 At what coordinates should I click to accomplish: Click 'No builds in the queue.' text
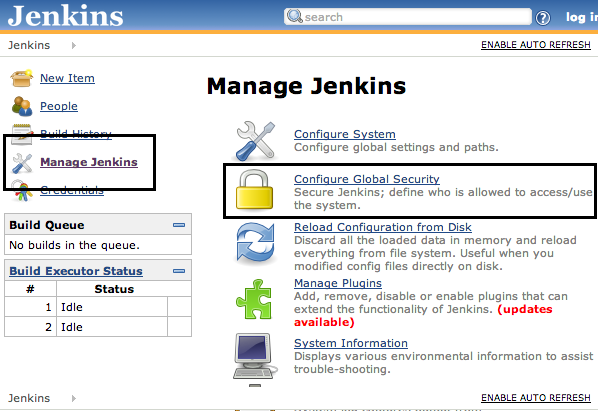pos(74,245)
